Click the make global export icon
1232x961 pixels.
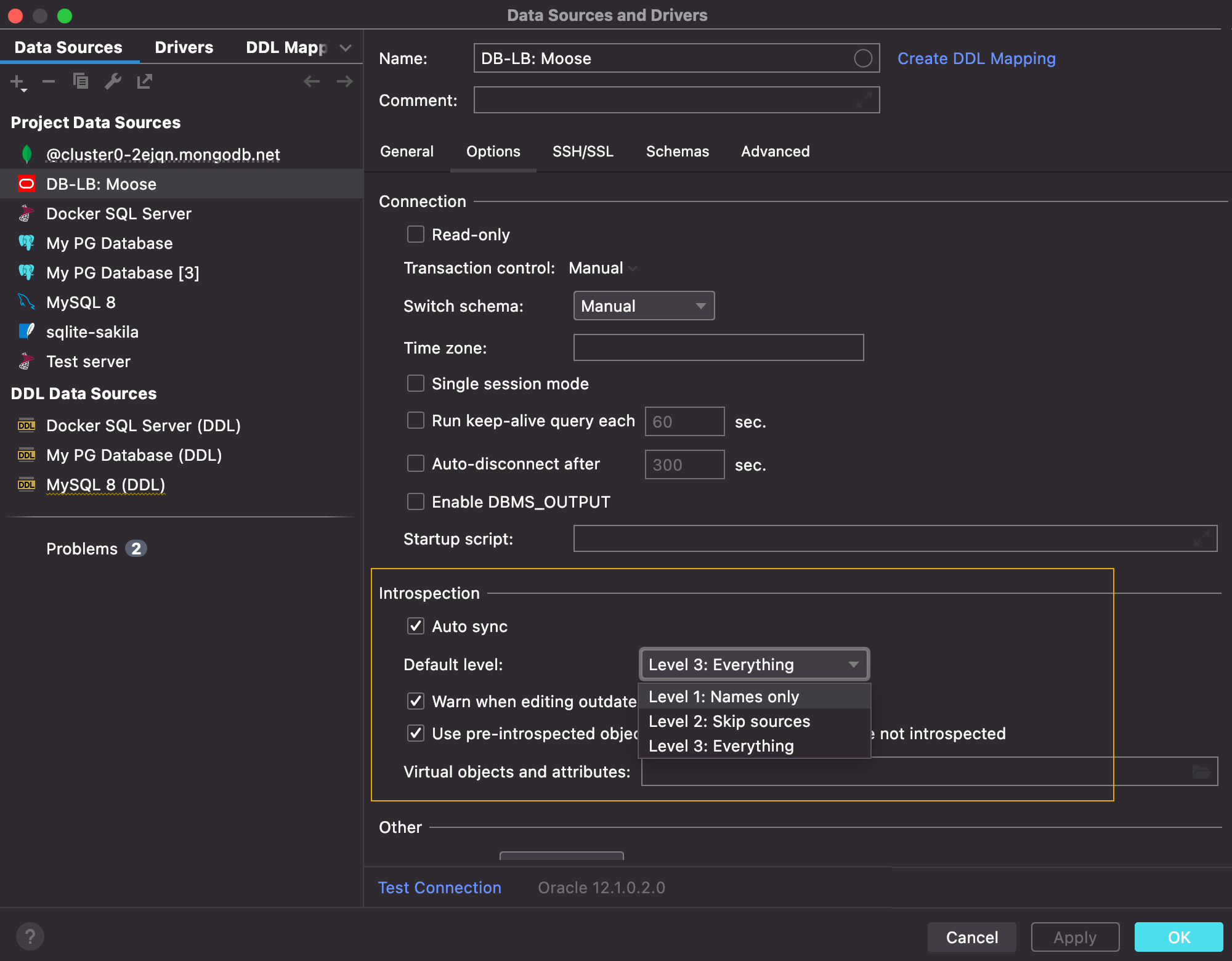pos(145,81)
